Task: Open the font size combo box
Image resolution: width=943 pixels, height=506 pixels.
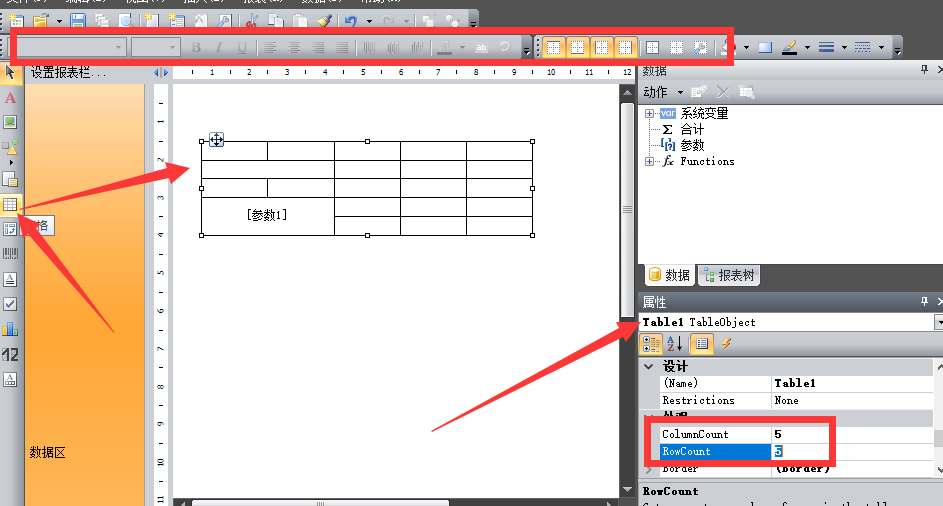Action: click(x=156, y=47)
